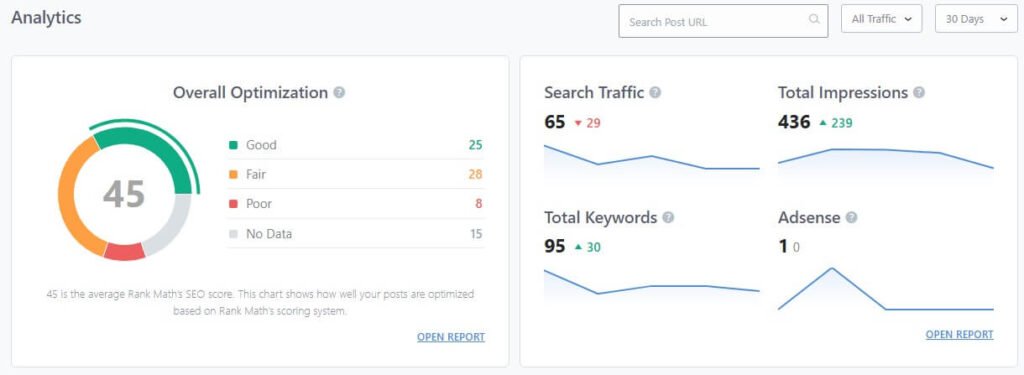Viewport: 1024px width, 375px height.
Task: Click the red segment of the donut chart
Action: pyautogui.click(x=125, y=252)
